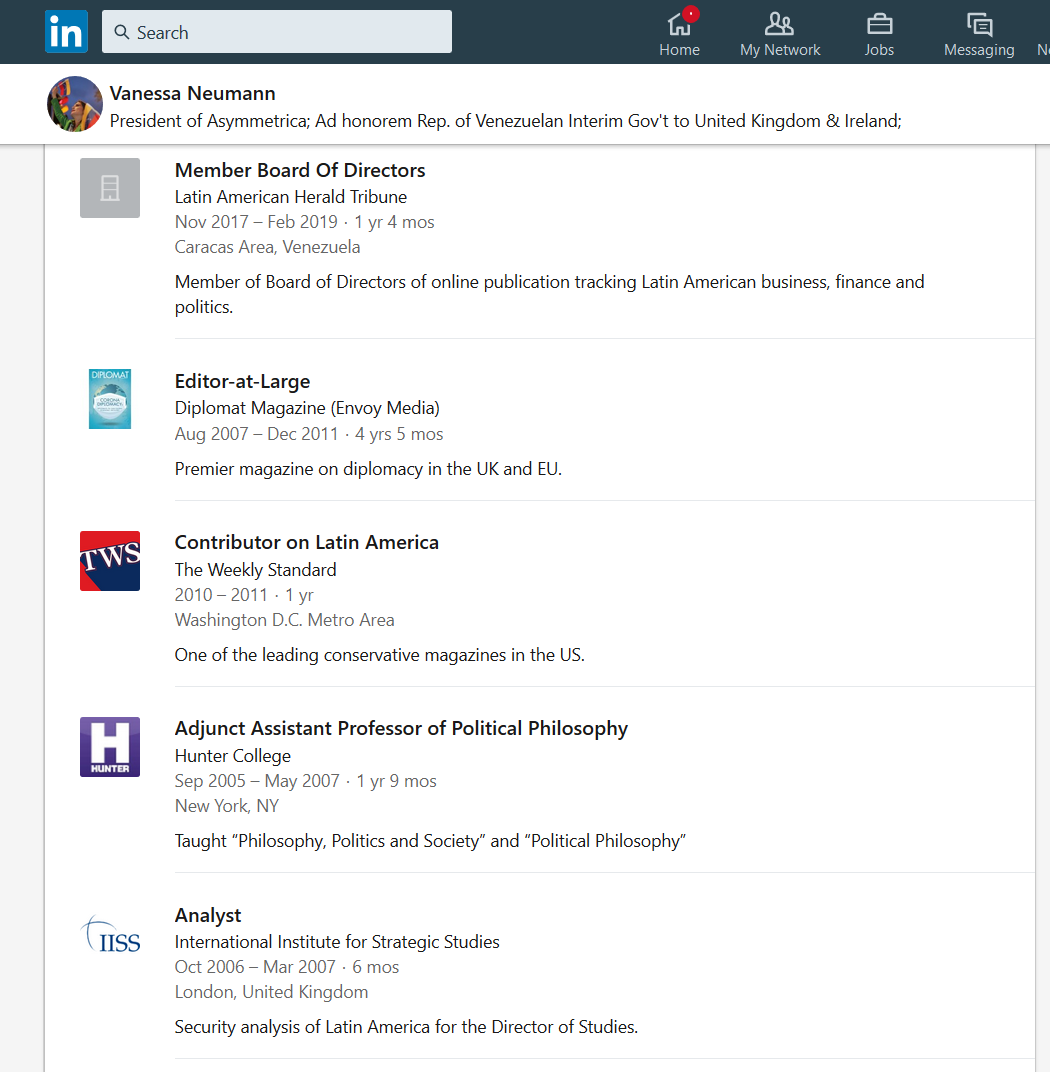Select the Latin American Herald Tribune company name
The width and height of the screenshot is (1050, 1072).
coord(291,197)
